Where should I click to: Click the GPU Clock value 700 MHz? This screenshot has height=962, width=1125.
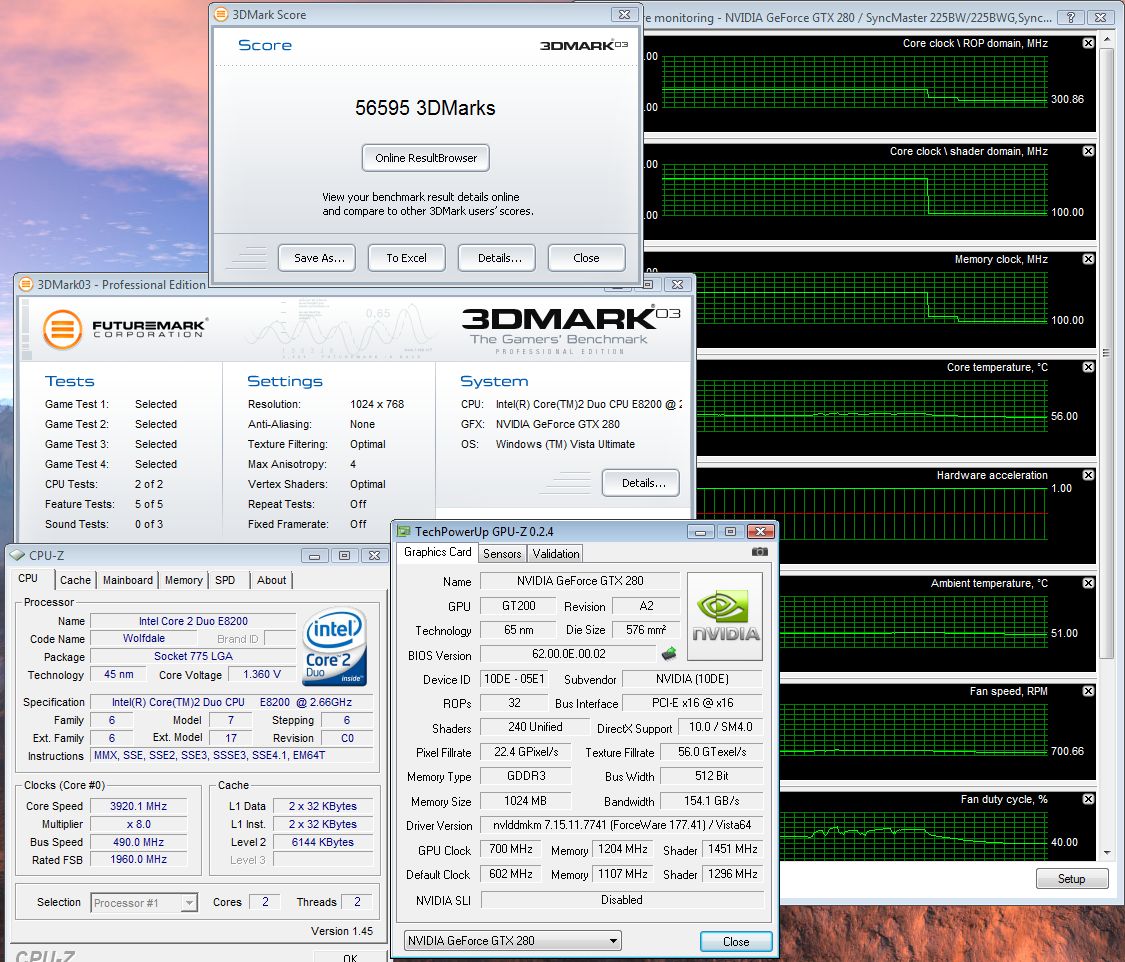(511, 849)
